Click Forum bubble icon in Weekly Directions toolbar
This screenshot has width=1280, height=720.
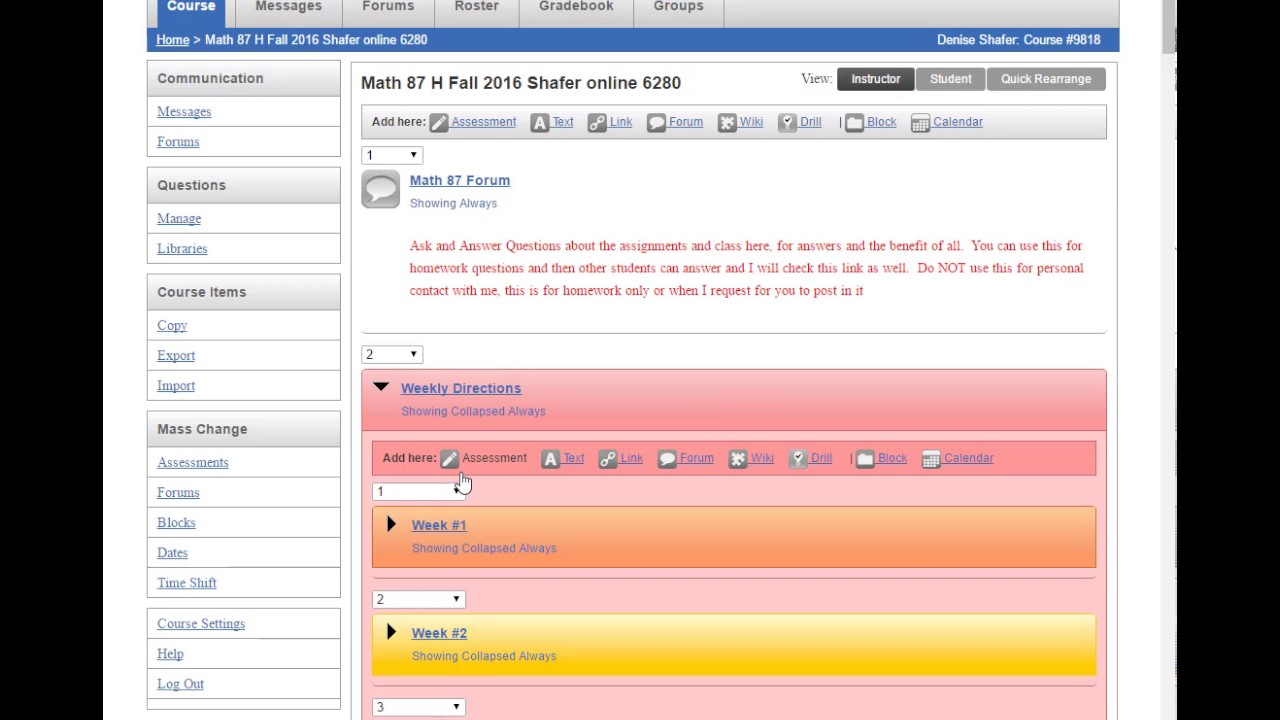[667, 459]
